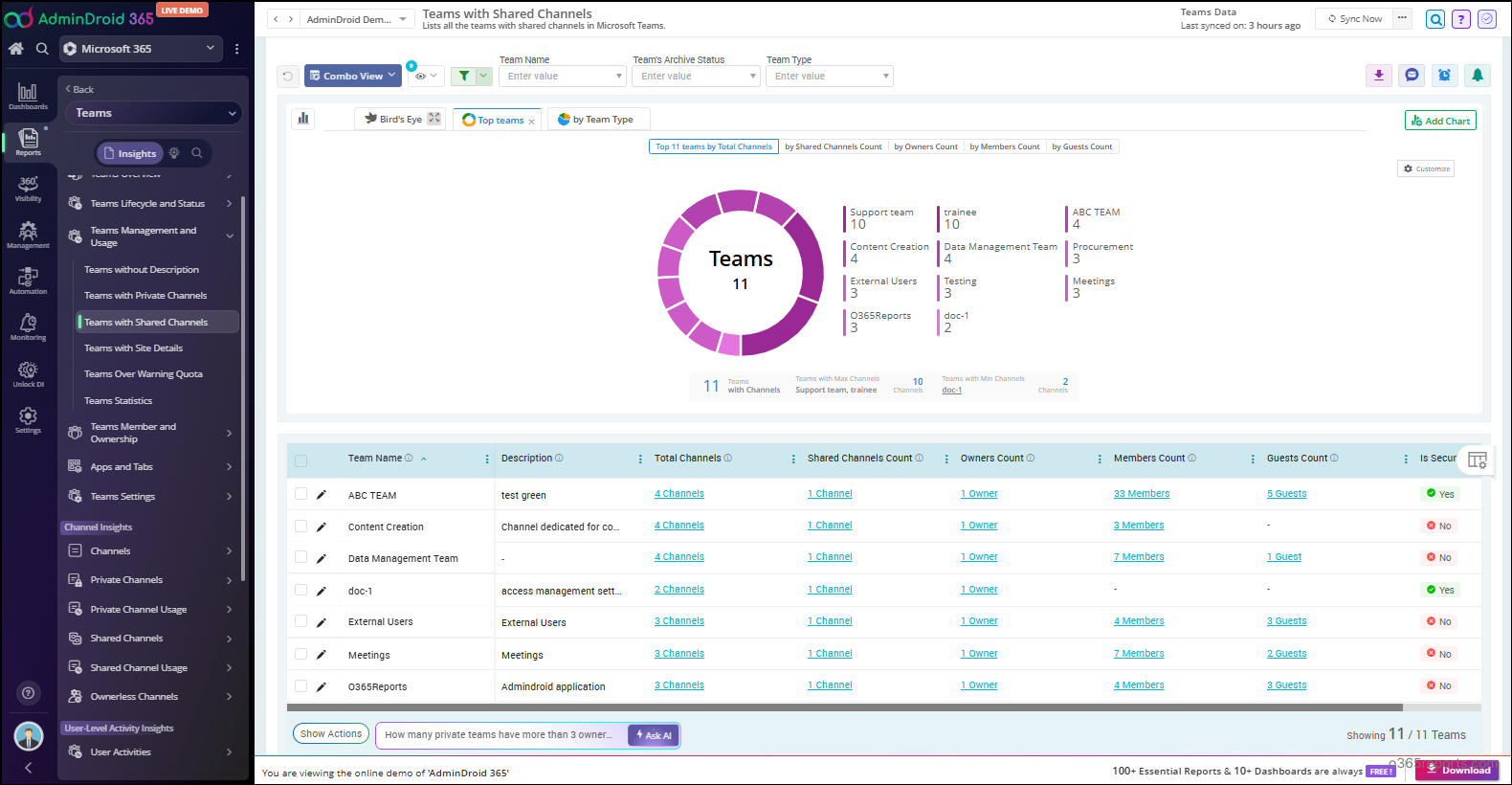Select the doc-1 row checkbox
Viewport: 1512px width, 785px height.
point(300,590)
